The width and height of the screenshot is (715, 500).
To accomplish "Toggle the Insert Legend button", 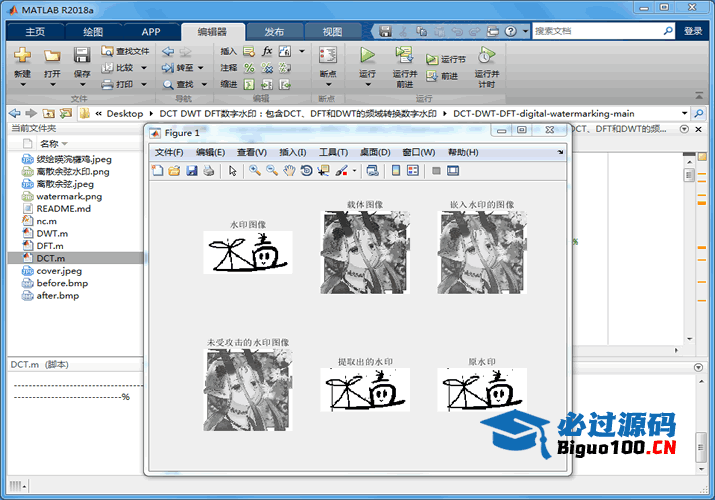I will (x=412, y=171).
